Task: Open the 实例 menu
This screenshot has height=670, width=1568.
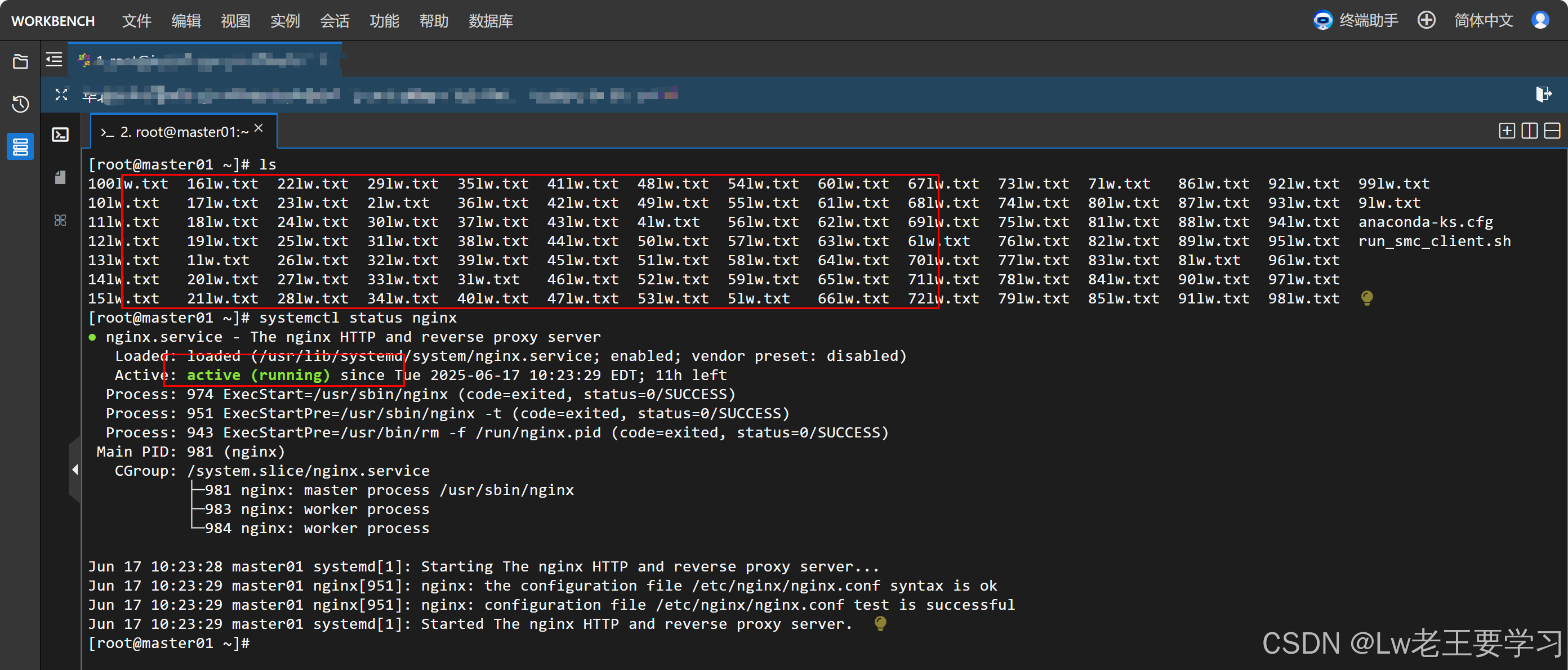Action: coord(285,21)
